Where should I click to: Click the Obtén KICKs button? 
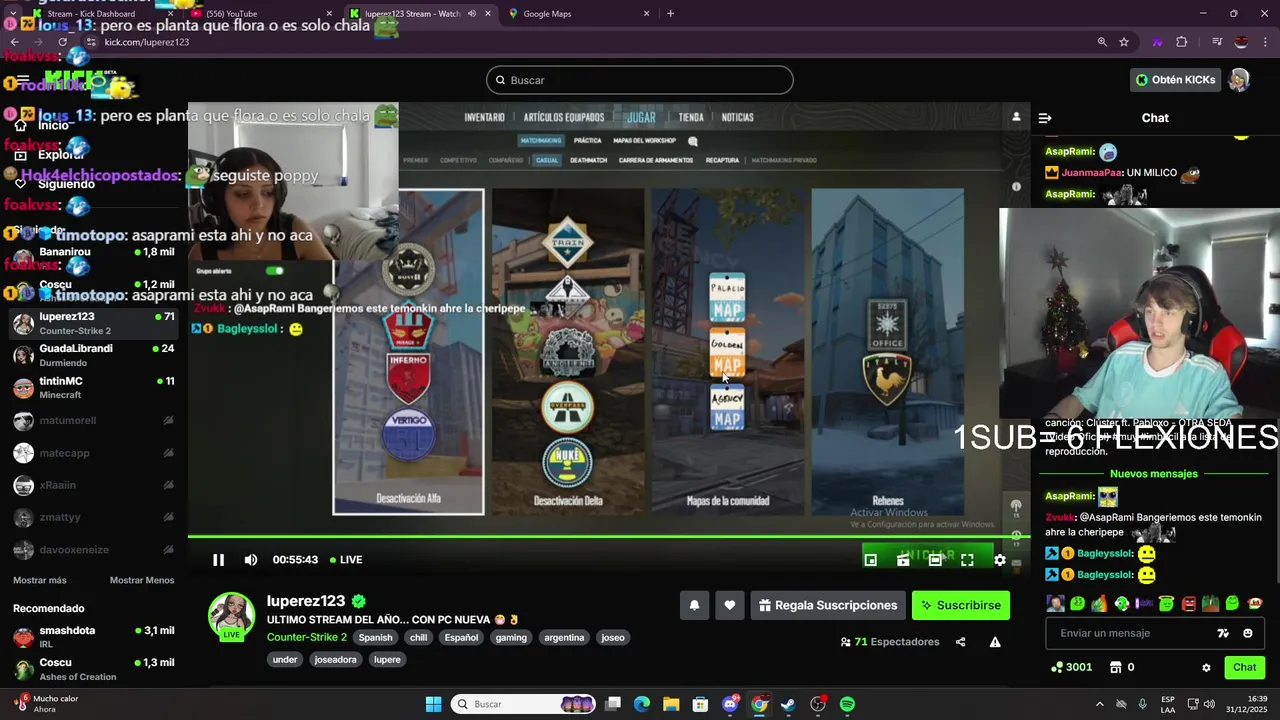(x=1175, y=80)
